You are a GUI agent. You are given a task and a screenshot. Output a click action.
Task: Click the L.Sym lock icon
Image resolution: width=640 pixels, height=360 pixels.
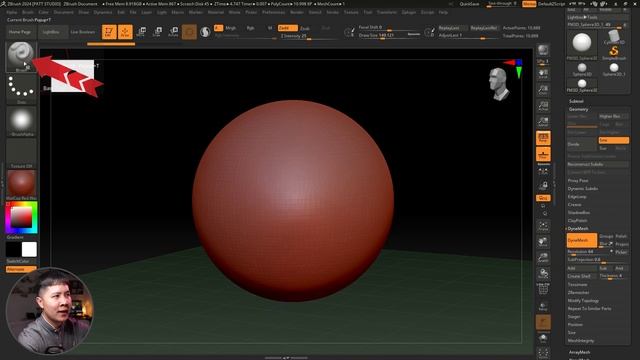coord(543,186)
